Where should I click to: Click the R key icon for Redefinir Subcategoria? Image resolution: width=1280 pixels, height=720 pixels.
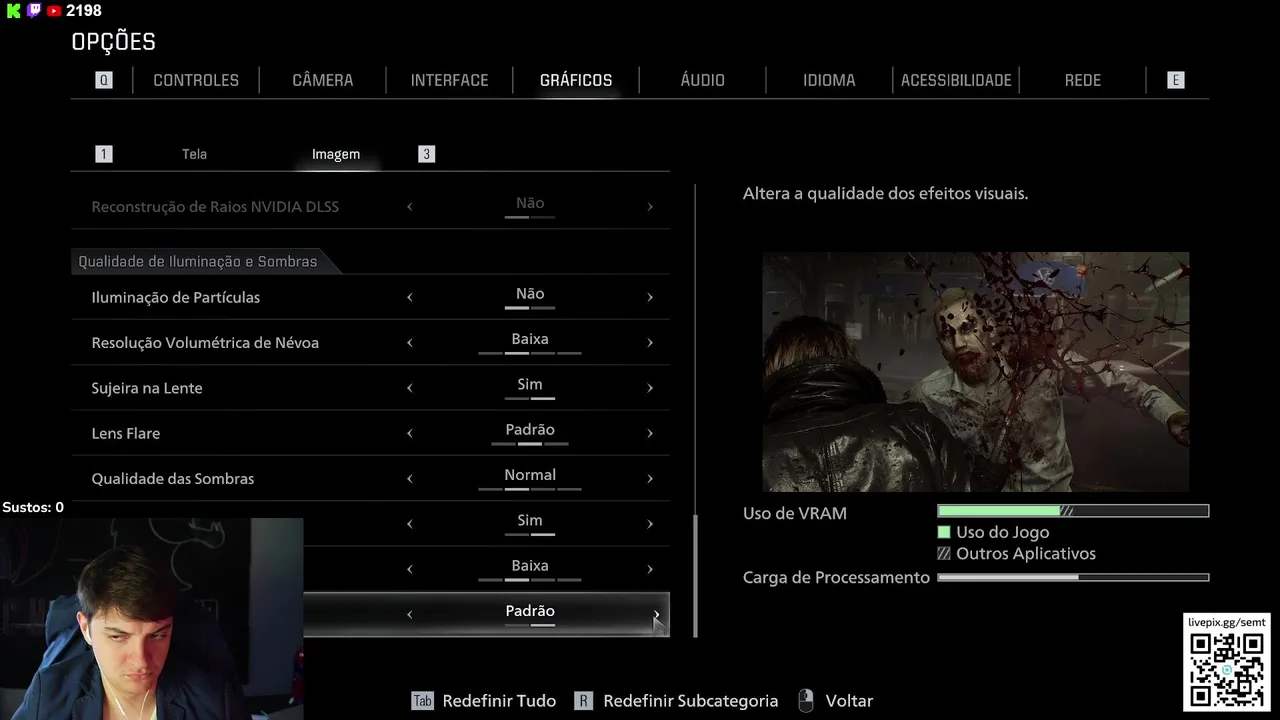584,701
